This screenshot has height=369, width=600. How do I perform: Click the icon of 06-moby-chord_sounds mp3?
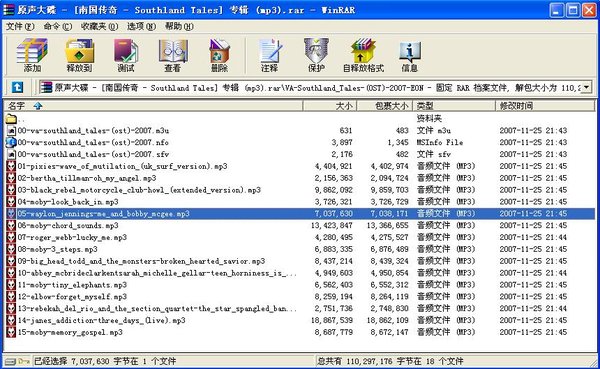tap(11, 225)
